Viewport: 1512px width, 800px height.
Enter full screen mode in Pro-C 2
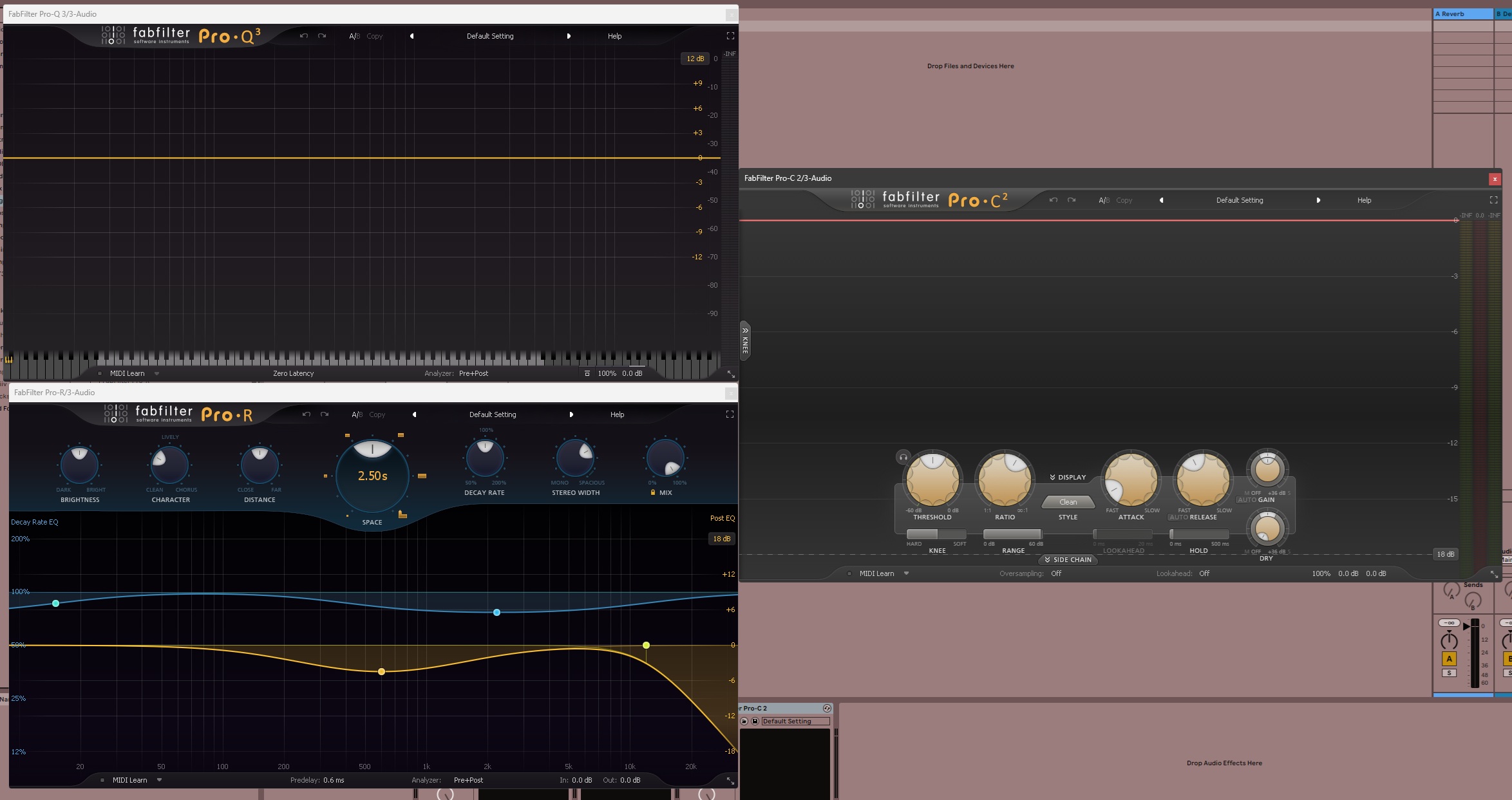click(x=1493, y=200)
